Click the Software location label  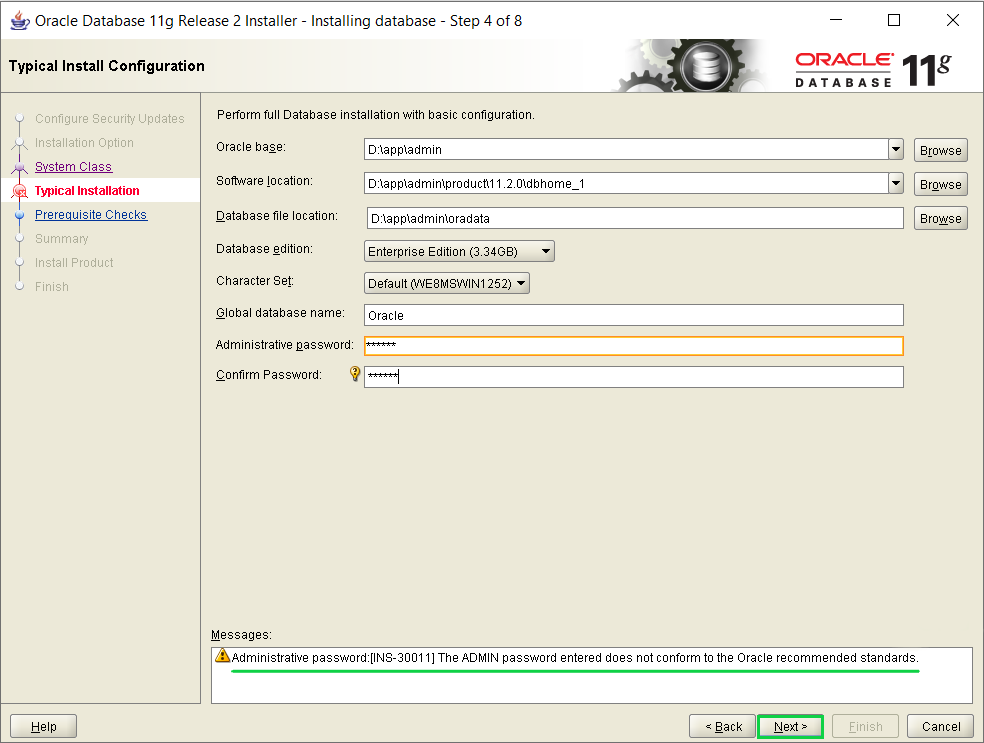(264, 181)
